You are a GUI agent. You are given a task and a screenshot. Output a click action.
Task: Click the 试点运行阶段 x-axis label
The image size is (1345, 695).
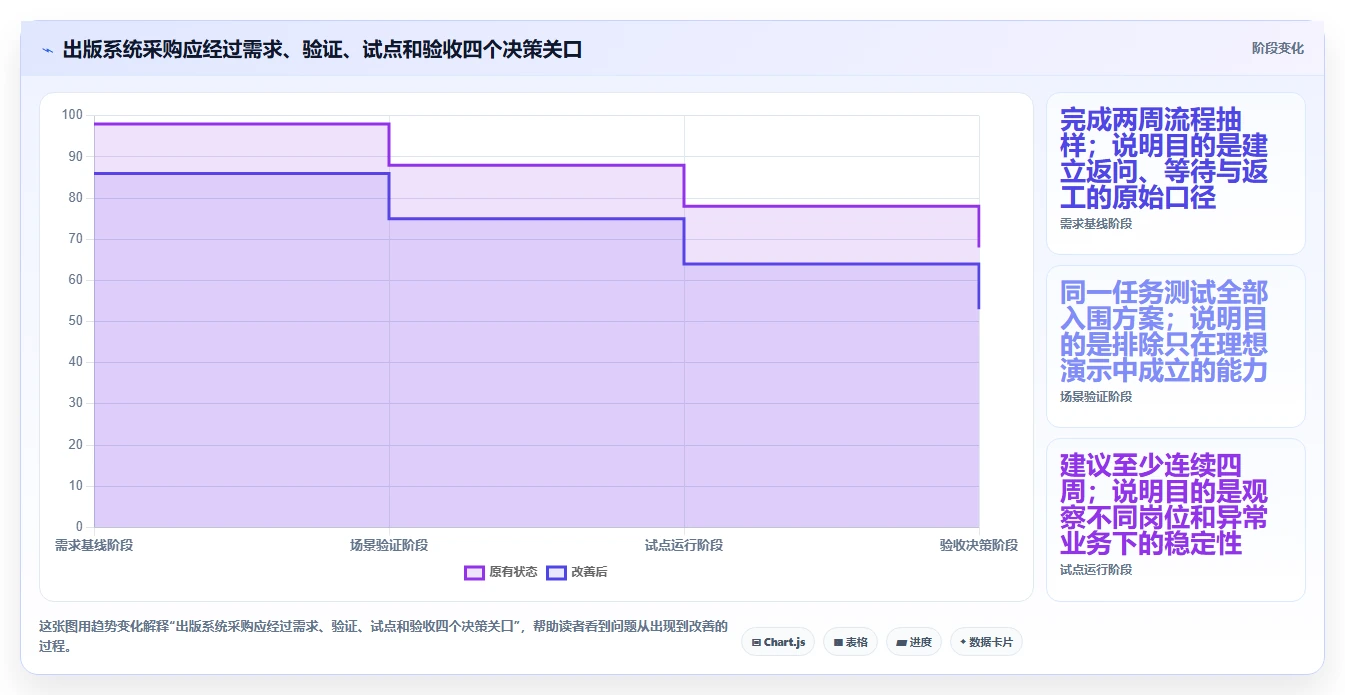pyautogui.click(x=684, y=545)
